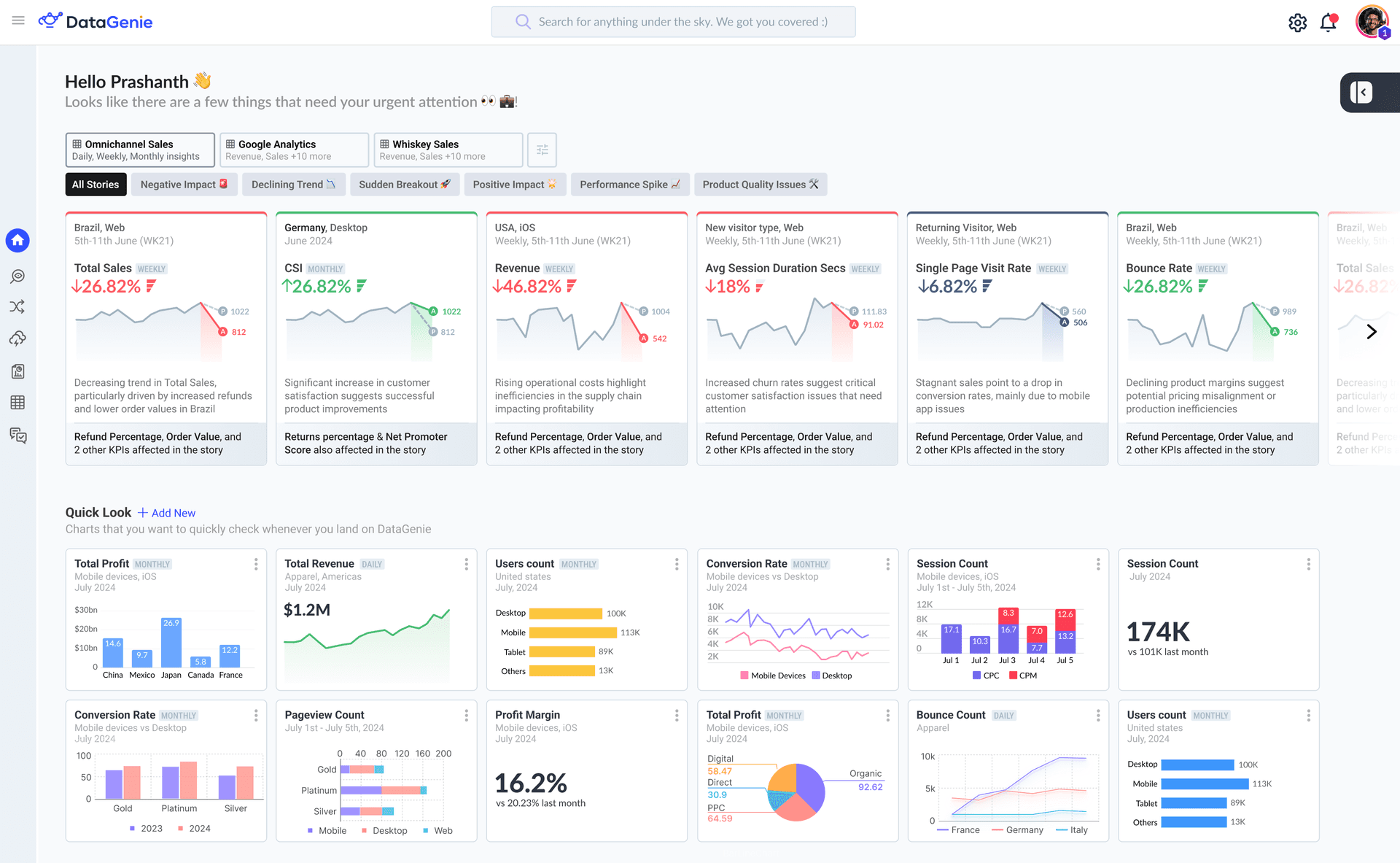Screen dimensions: 1400x863
Task: Enable the Sudden Breakout filter chip
Action: coord(405,184)
